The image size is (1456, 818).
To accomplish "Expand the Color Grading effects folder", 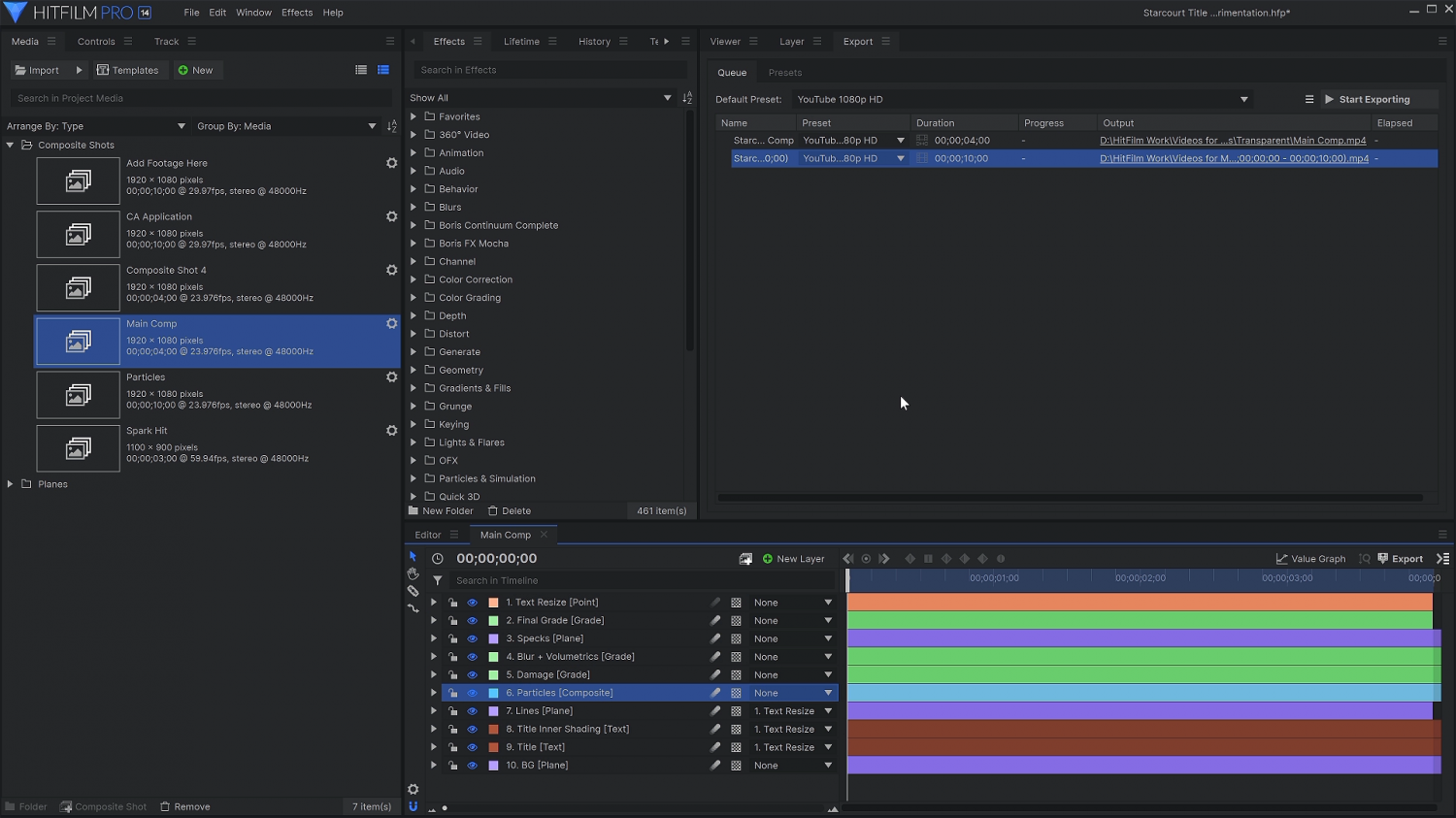I will point(414,298).
